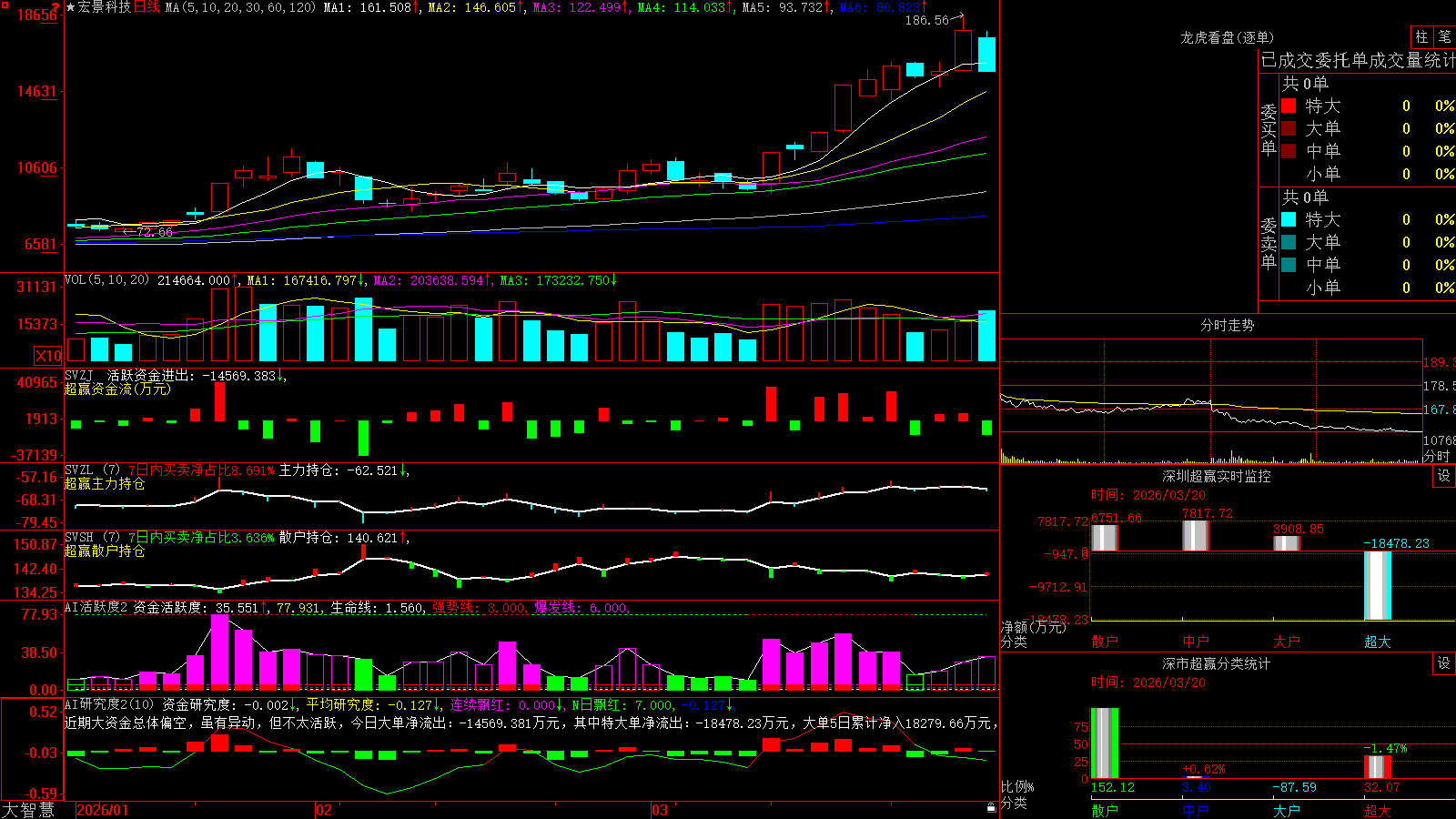
Task: Click the 7日内买卖净占比3.636% text
Action: point(200,538)
